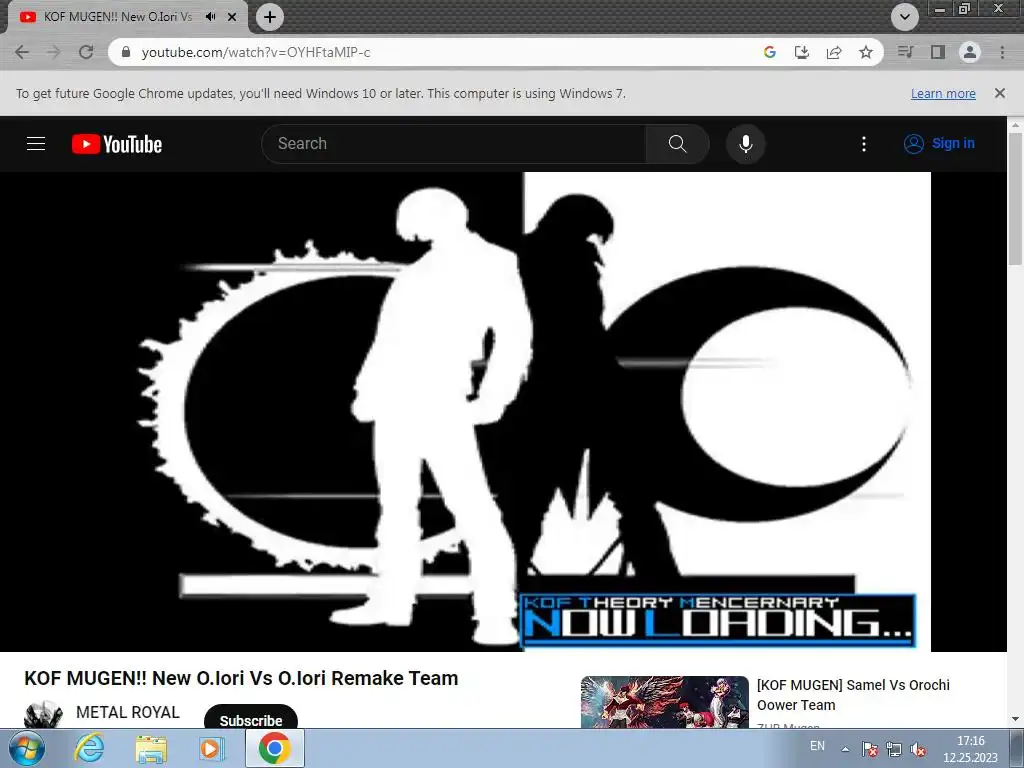The width and height of the screenshot is (1024, 768).
Task: Open METAL ROYAL channel avatar
Action: coord(43,714)
